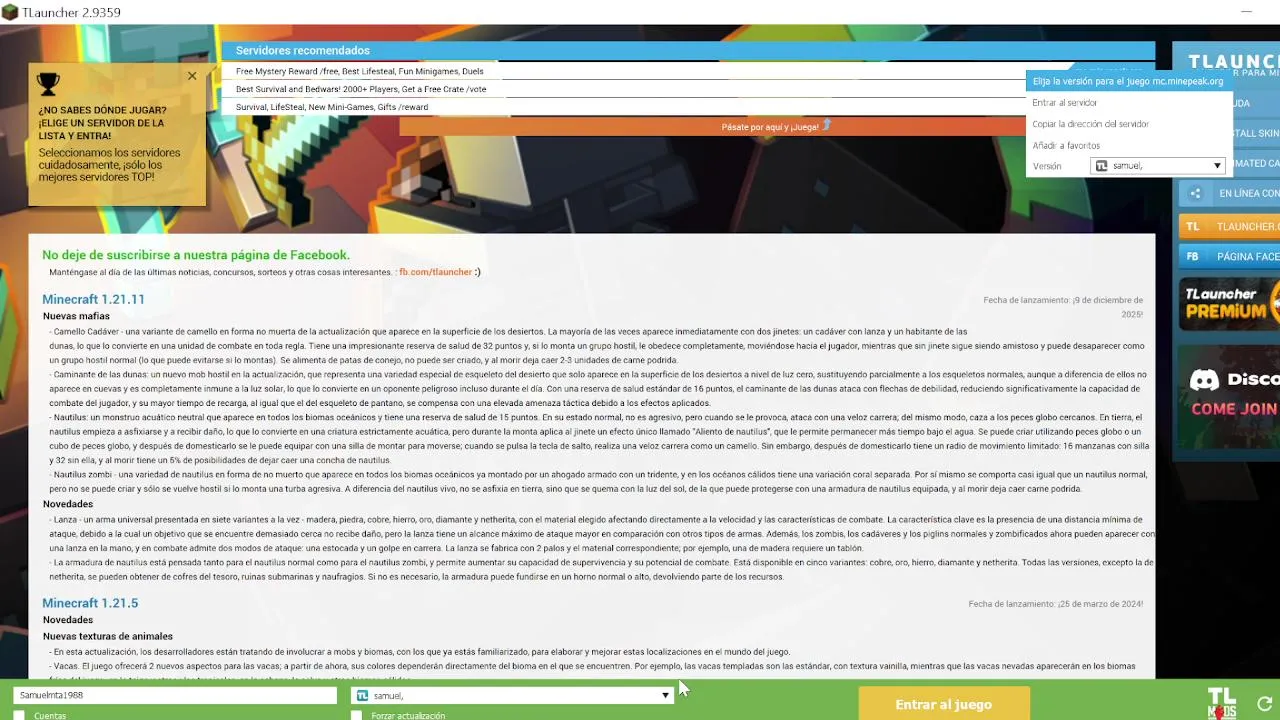1280x720 pixels.
Task: Select server 'Free Mystery Reward /free, Best Lifesteal'
Action: (x=360, y=71)
